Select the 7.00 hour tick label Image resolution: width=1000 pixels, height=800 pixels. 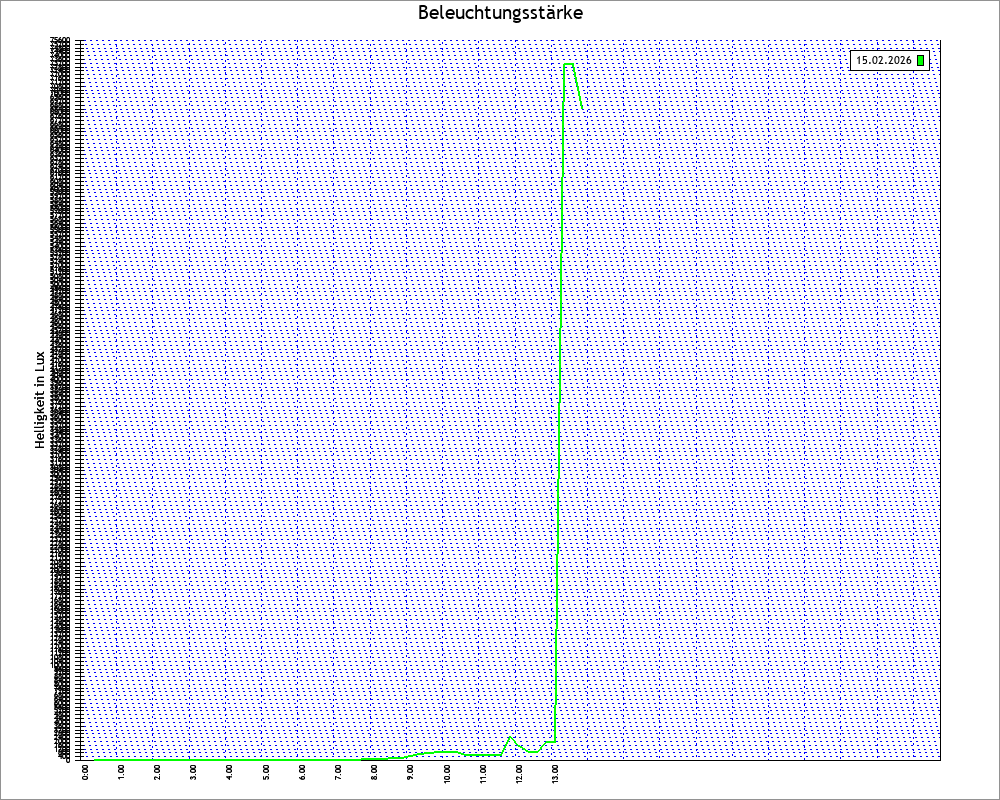pyautogui.click(x=338, y=773)
